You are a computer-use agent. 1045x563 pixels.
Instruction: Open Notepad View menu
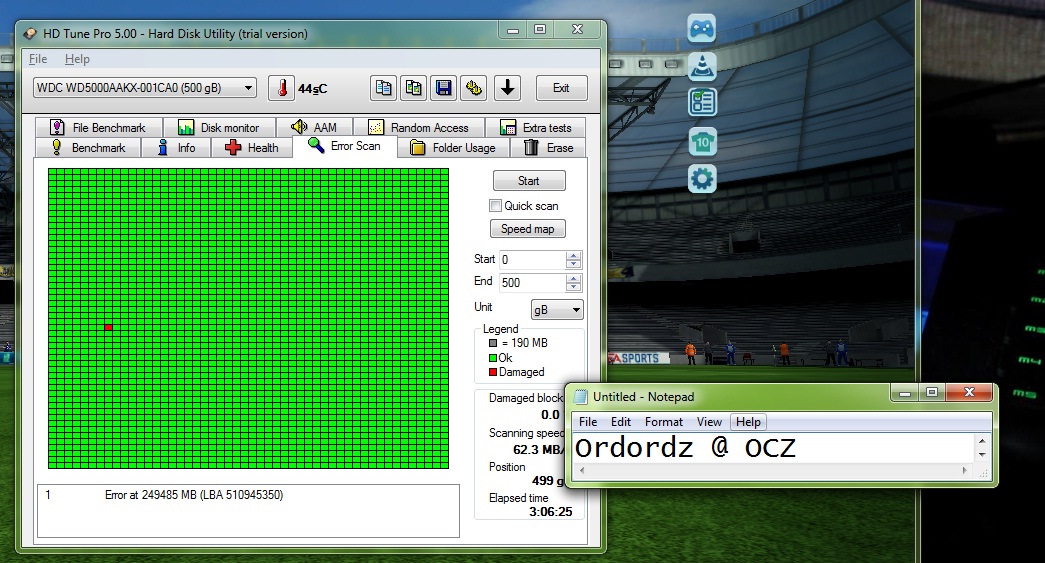(x=709, y=422)
